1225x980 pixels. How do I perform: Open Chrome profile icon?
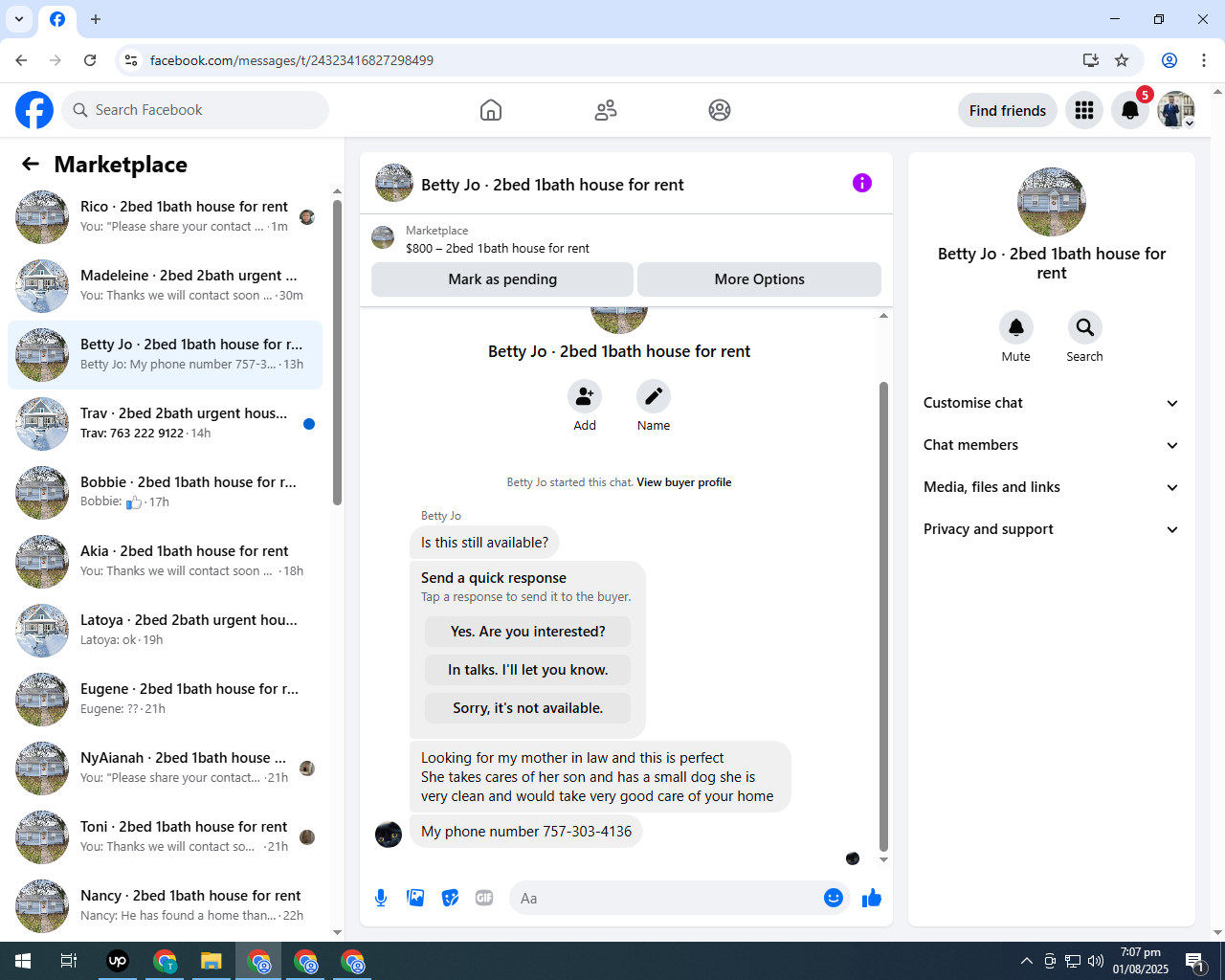pos(1169,60)
